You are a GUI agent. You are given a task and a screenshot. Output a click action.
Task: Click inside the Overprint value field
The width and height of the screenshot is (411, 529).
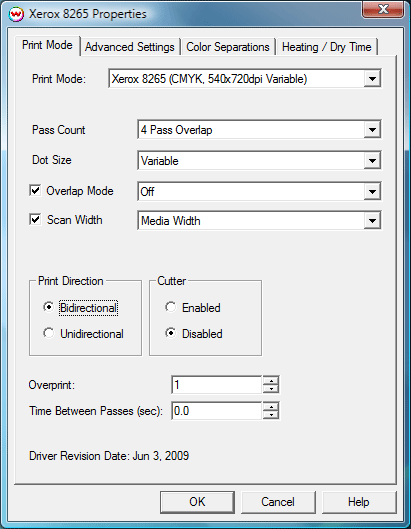pyautogui.click(x=217, y=385)
